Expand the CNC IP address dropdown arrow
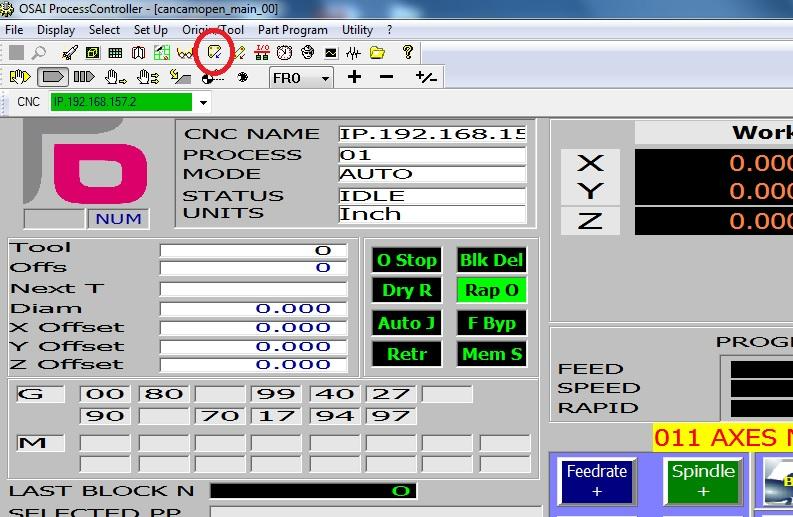 click(x=203, y=102)
